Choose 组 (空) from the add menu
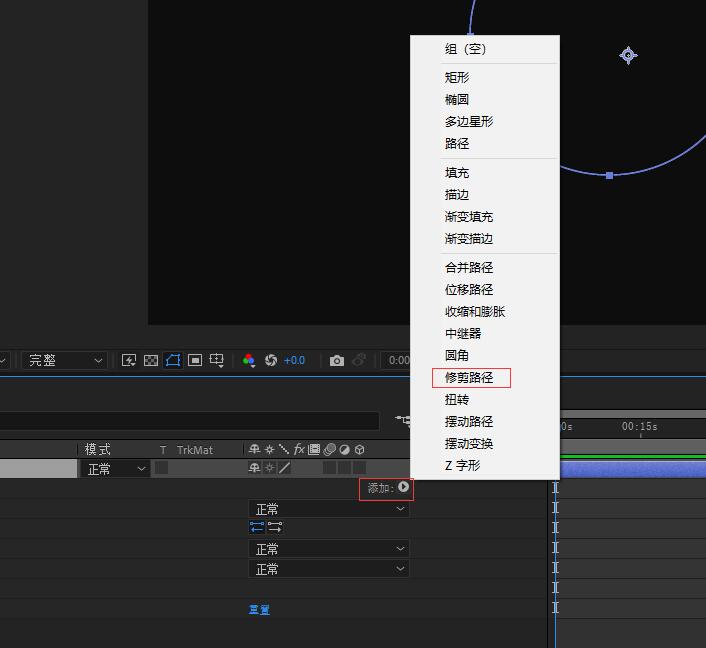Image resolution: width=706 pixels, height=648 pixels. pyautogui.click(x=485, y=49)
